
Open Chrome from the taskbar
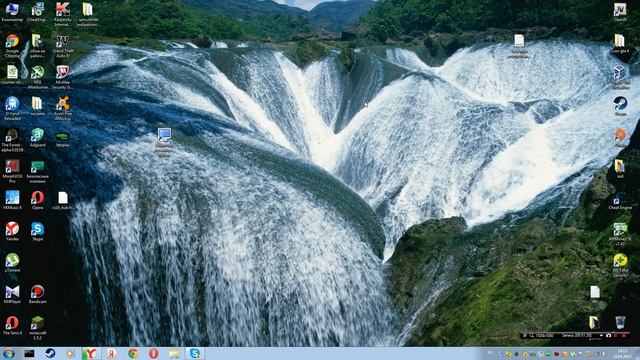[x=133, y=353]
